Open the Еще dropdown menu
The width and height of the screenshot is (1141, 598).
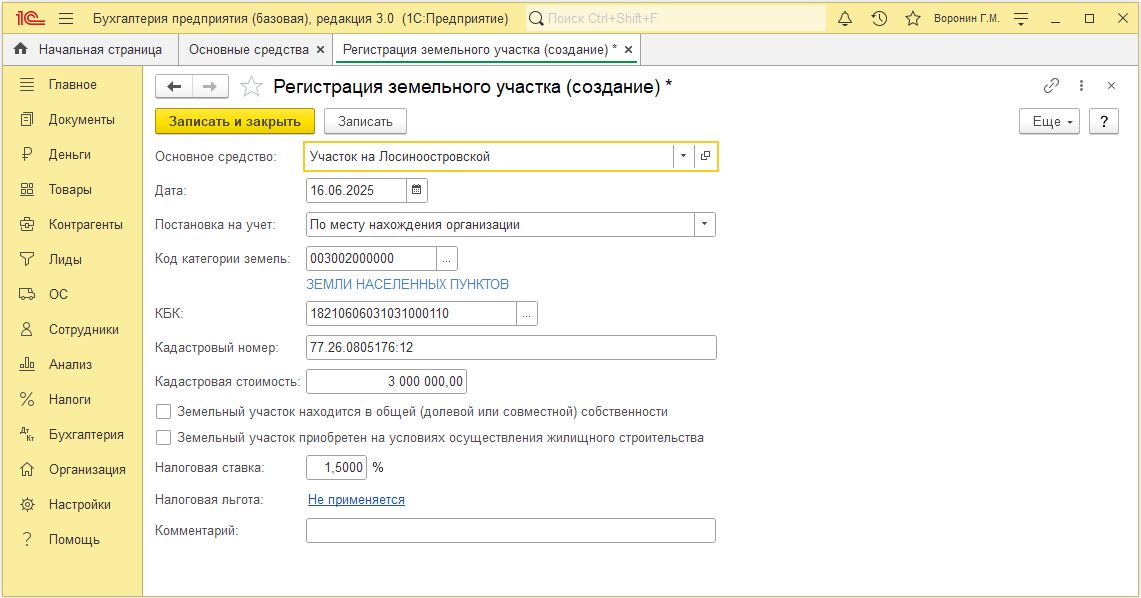(x=1049, y=121)
